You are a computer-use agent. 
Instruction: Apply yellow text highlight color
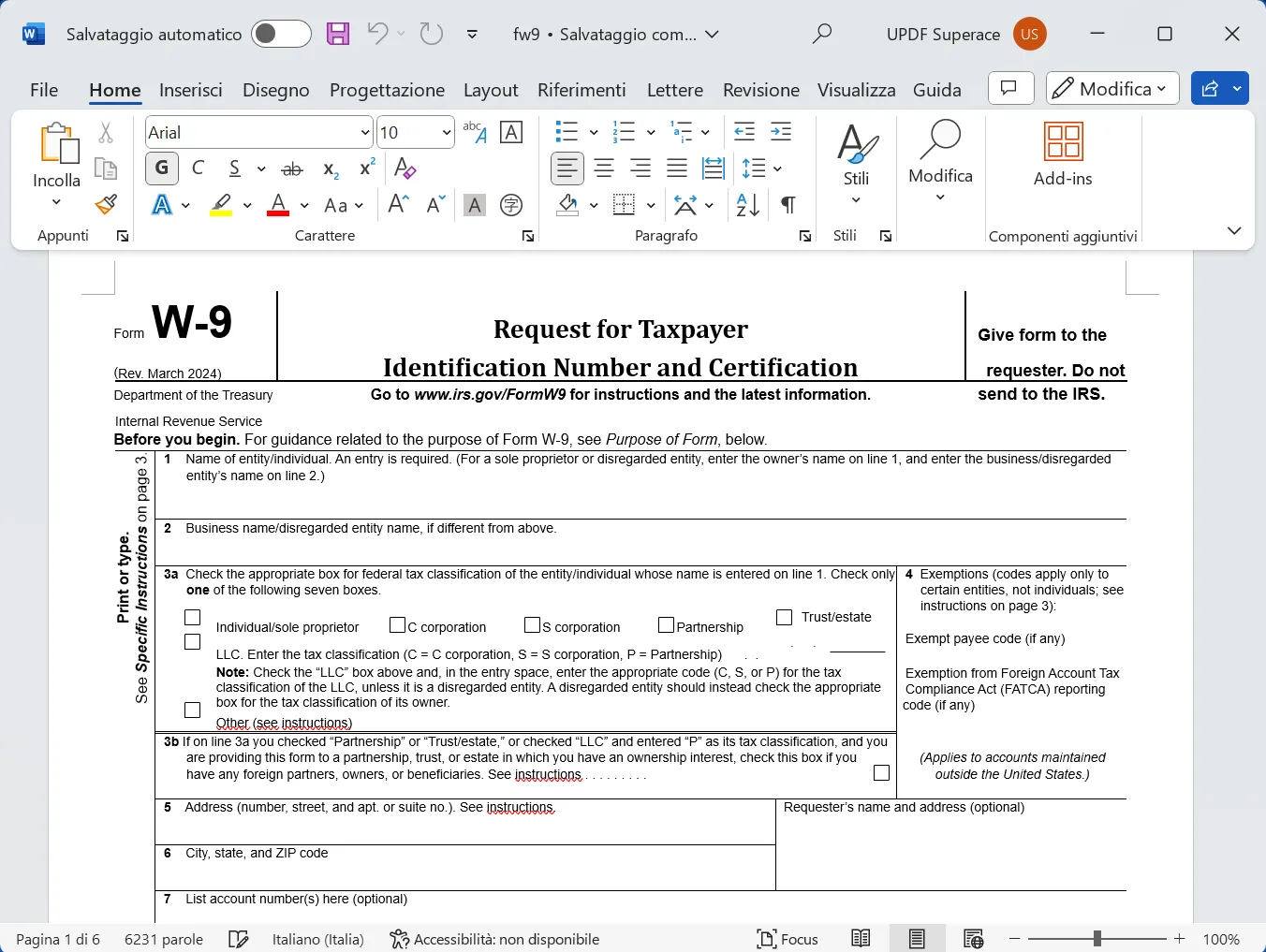click(x=221, y=205)
